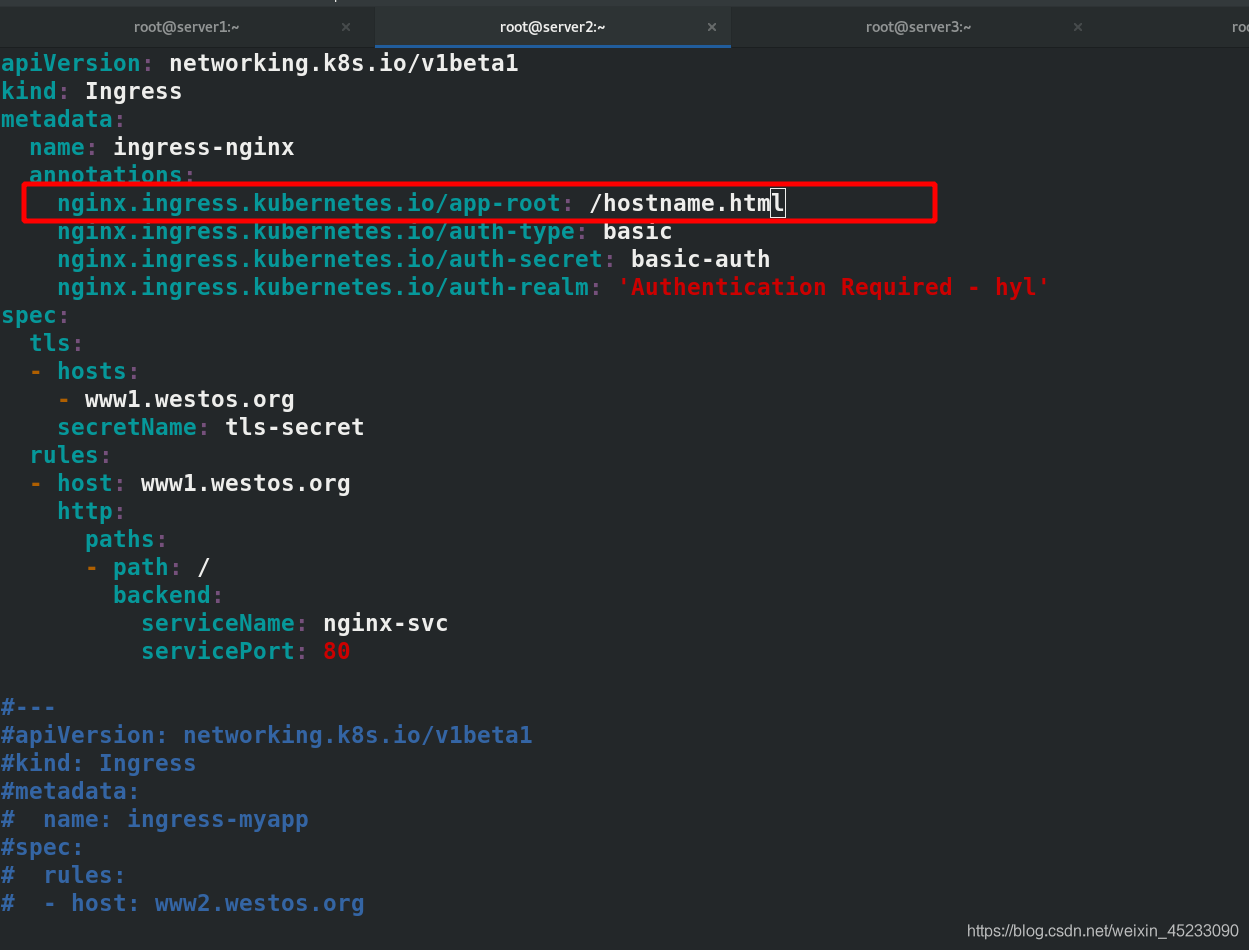Image resolution: width=1249 pixels, height=950 pixels.
Task: Click 'www1.westos.org' under tls hosts
Action: pyautogui.click(x=190, y=399)
